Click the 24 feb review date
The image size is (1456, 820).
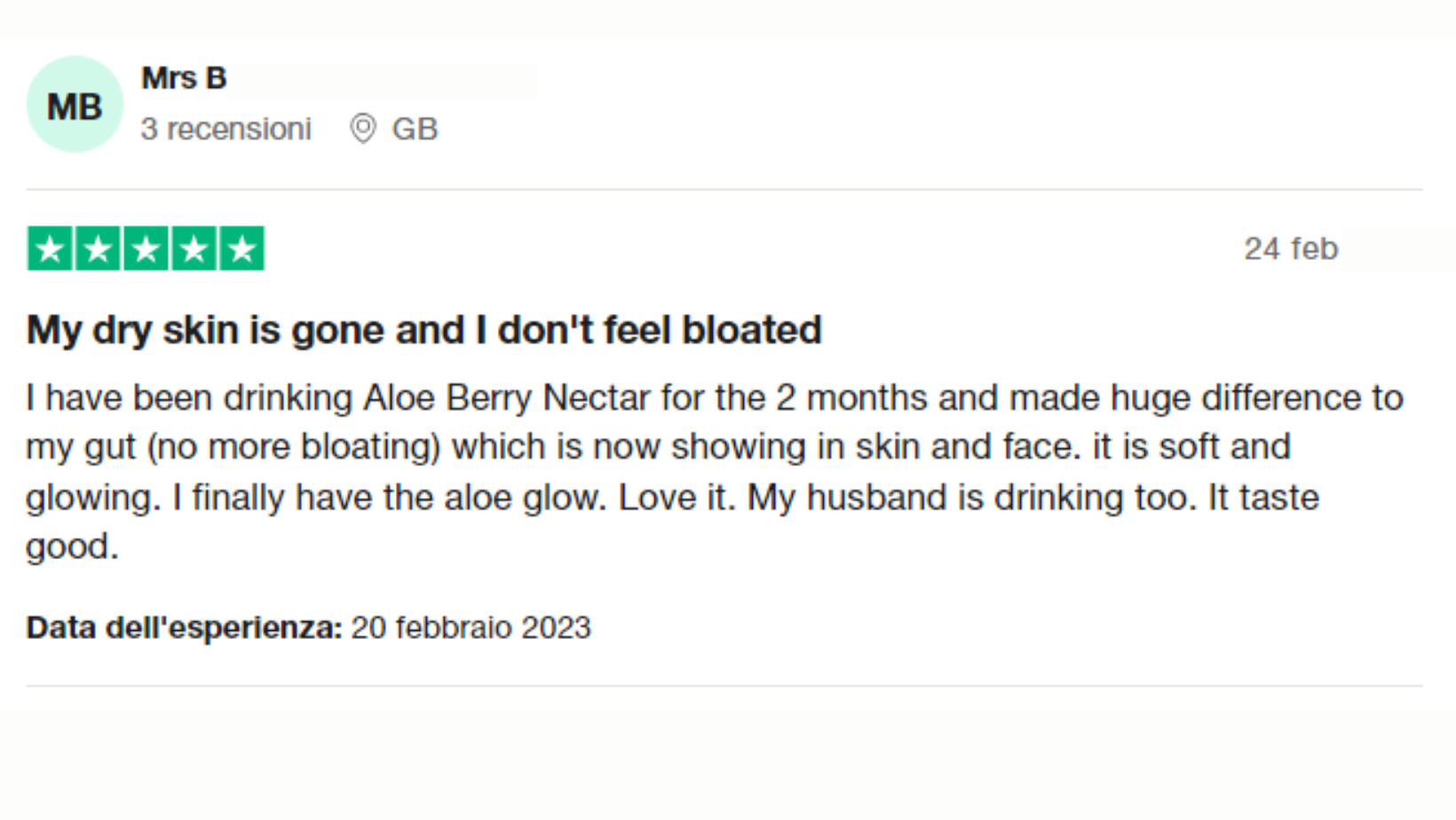point(1291,248)
